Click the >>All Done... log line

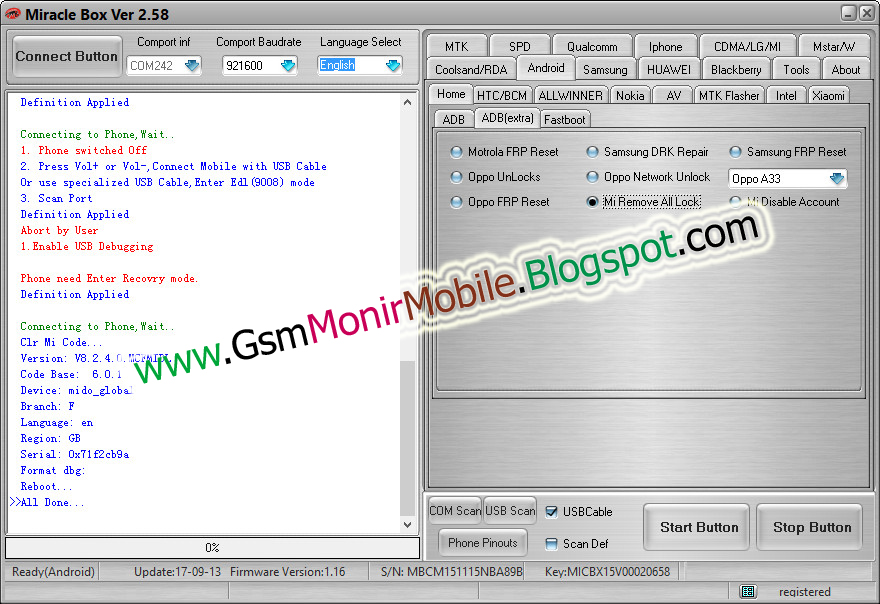click(47, 502)
